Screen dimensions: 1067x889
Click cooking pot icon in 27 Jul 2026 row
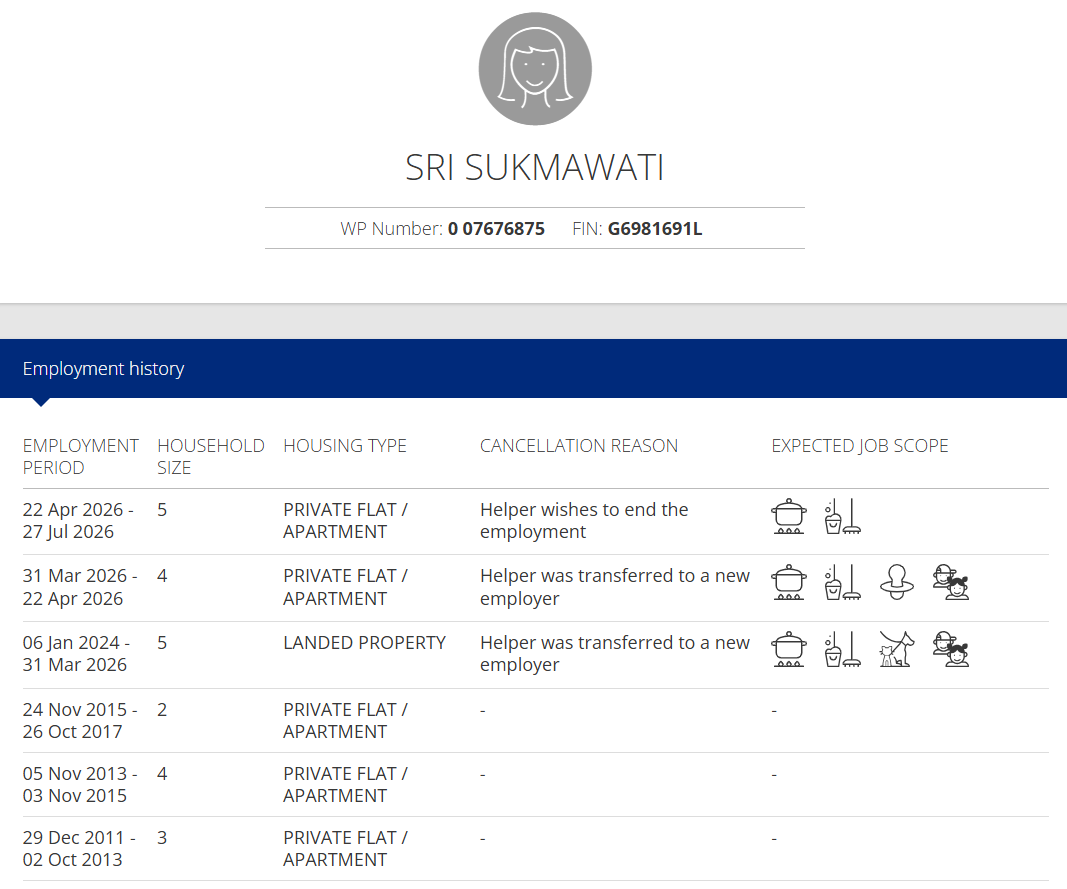pos(789,516)
